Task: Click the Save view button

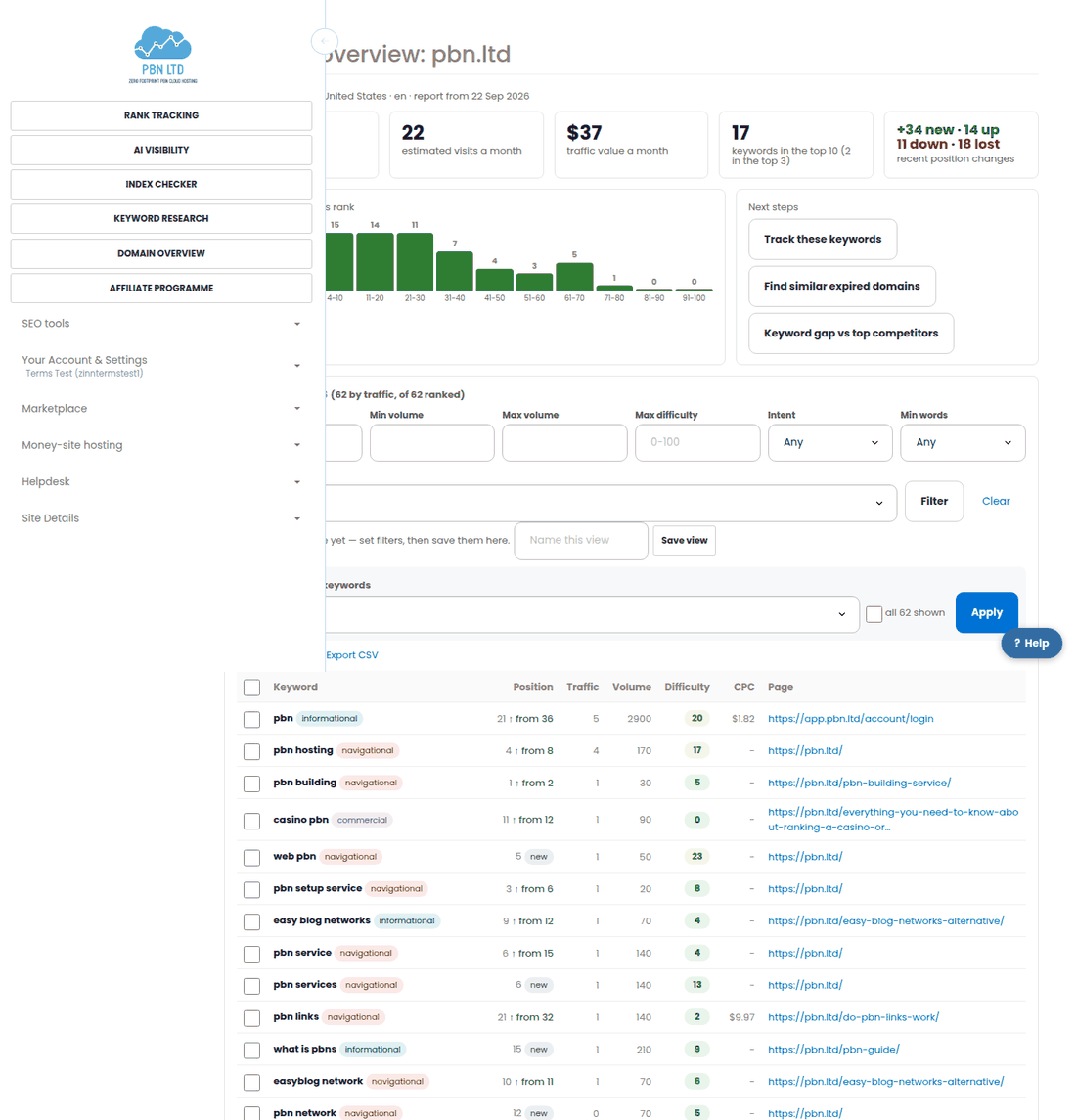Action: click(x=684, y=541)
